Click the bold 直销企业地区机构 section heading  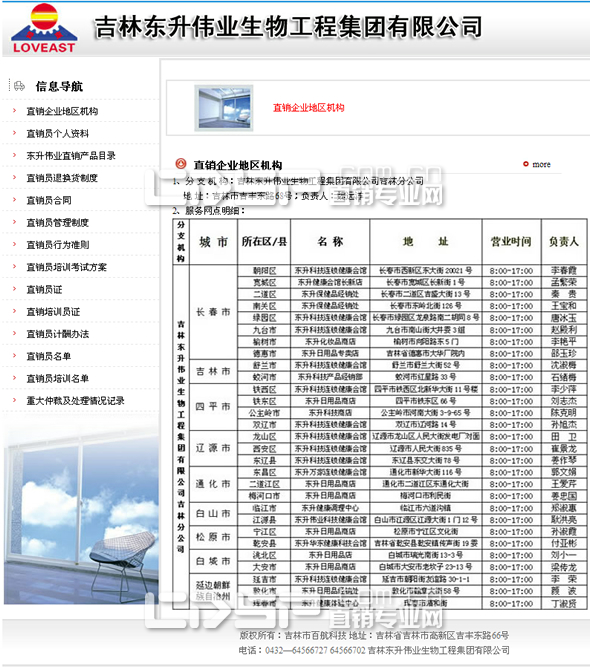(x=238, y=165)
